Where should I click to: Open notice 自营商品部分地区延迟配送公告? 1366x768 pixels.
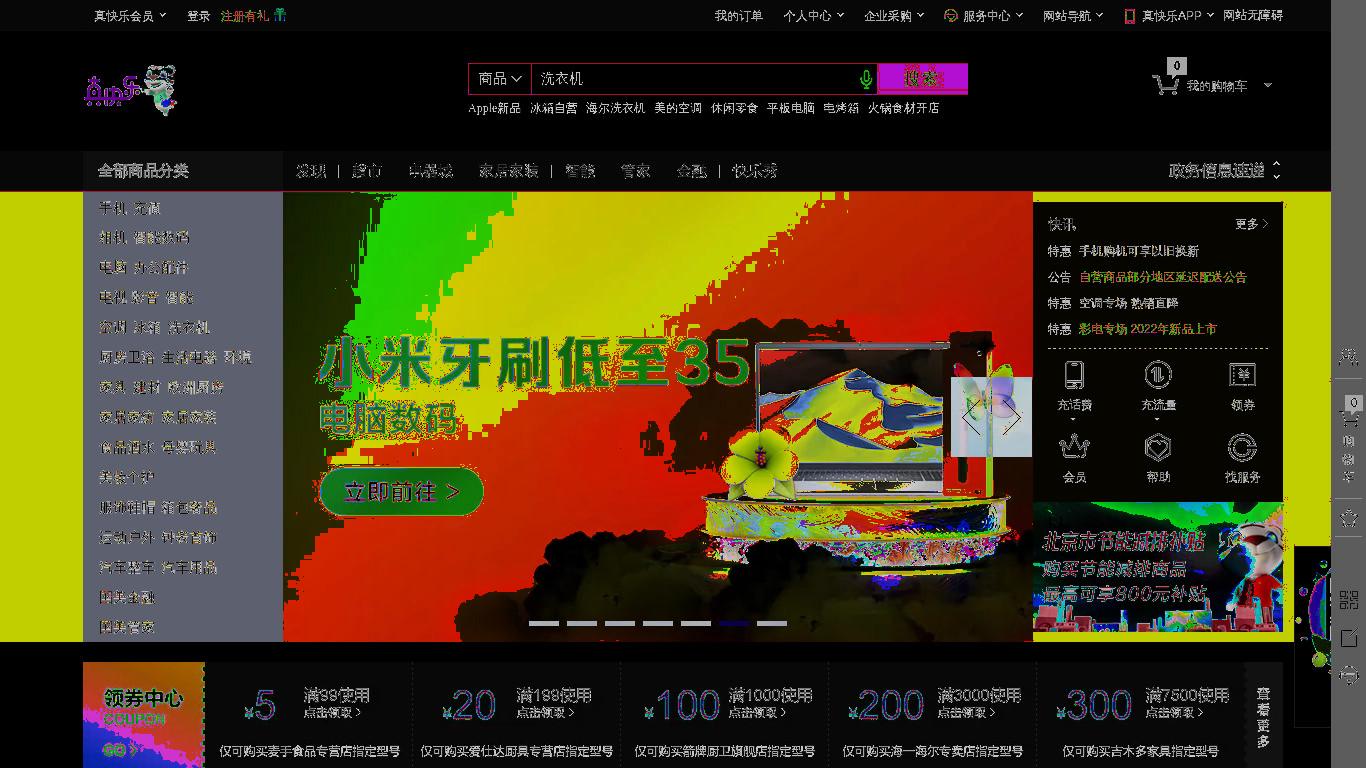point(1163,277)
